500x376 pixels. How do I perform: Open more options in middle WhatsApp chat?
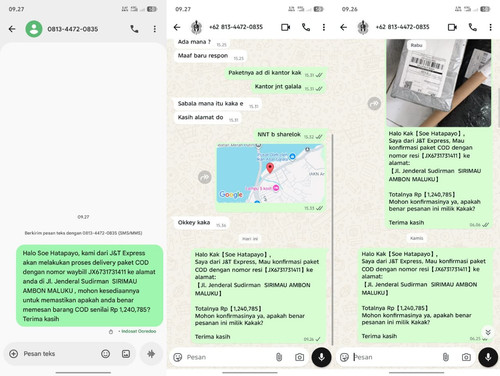tap(324, 27)
